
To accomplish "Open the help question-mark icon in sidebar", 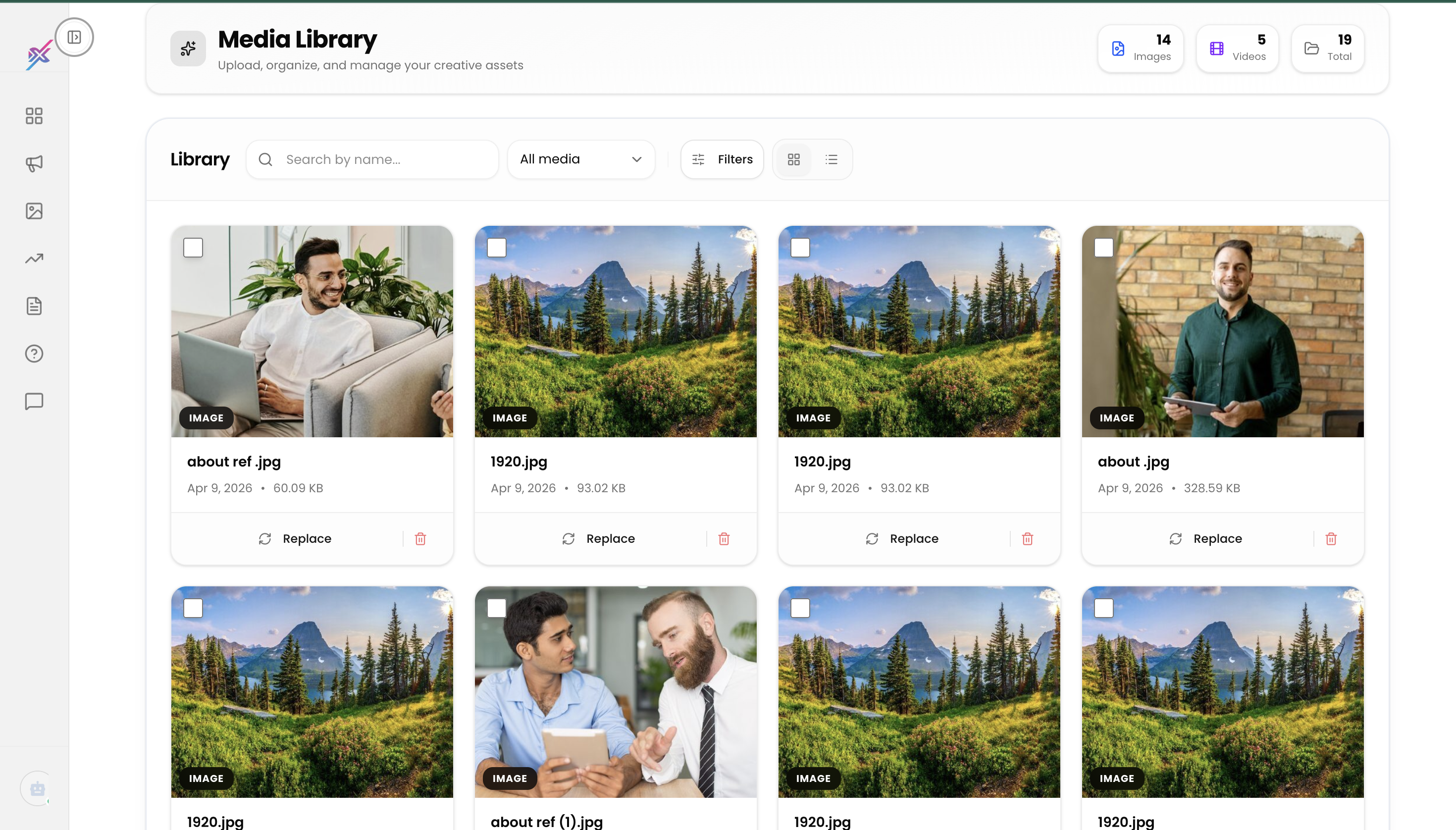I will (34, 354).
